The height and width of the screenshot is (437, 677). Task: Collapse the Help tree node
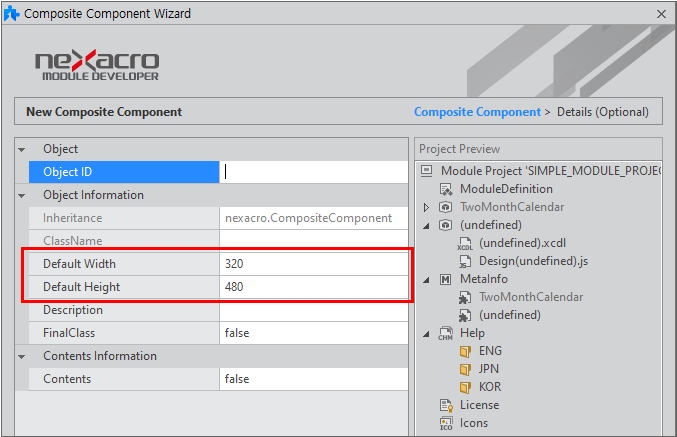(427, 333)
